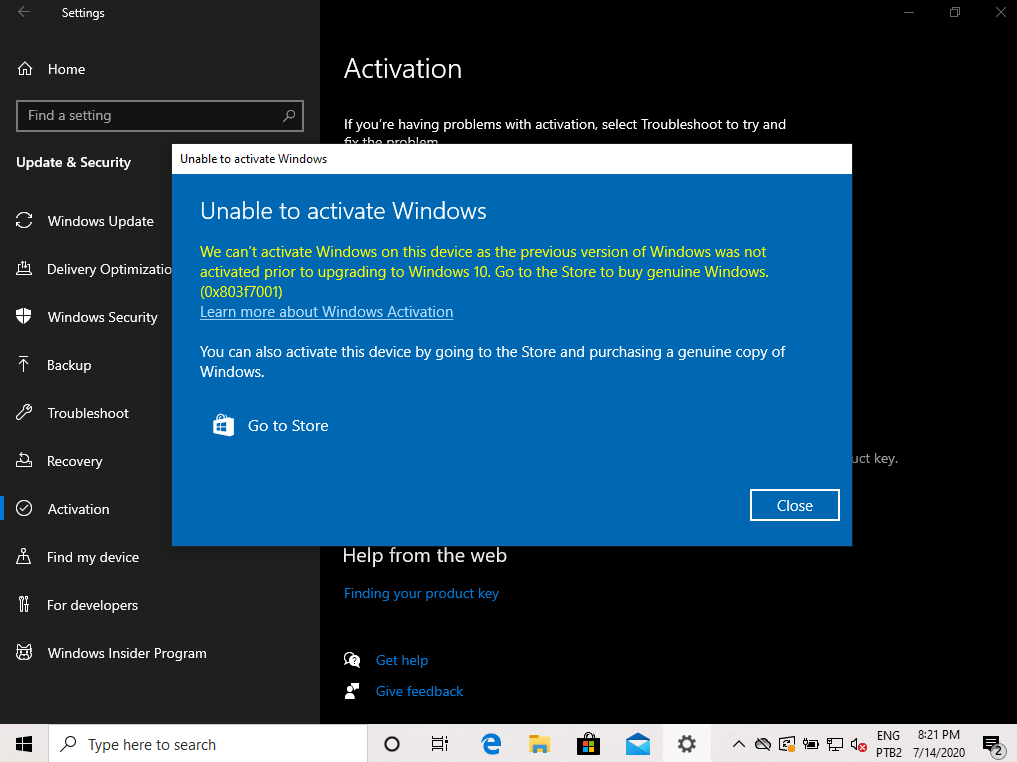
Task: Select the For developers icon
Action: coord(24,604)
